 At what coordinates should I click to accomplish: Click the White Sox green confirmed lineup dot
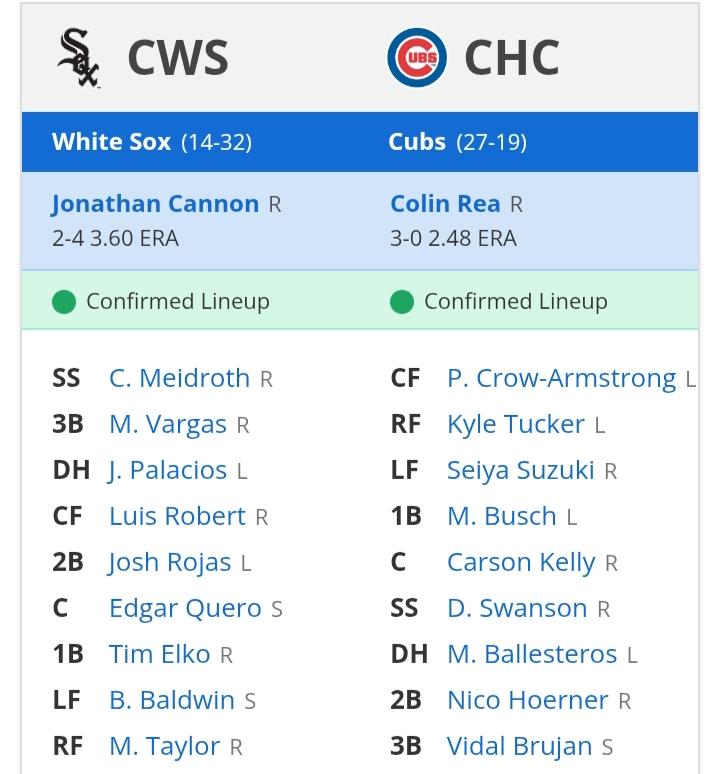64,302
